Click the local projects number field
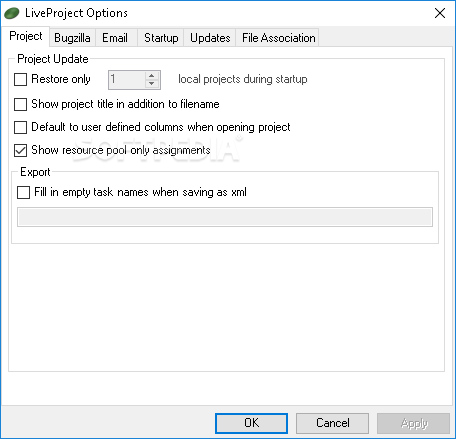The width and height of the screenshot is (456, 439). point(127,80)
